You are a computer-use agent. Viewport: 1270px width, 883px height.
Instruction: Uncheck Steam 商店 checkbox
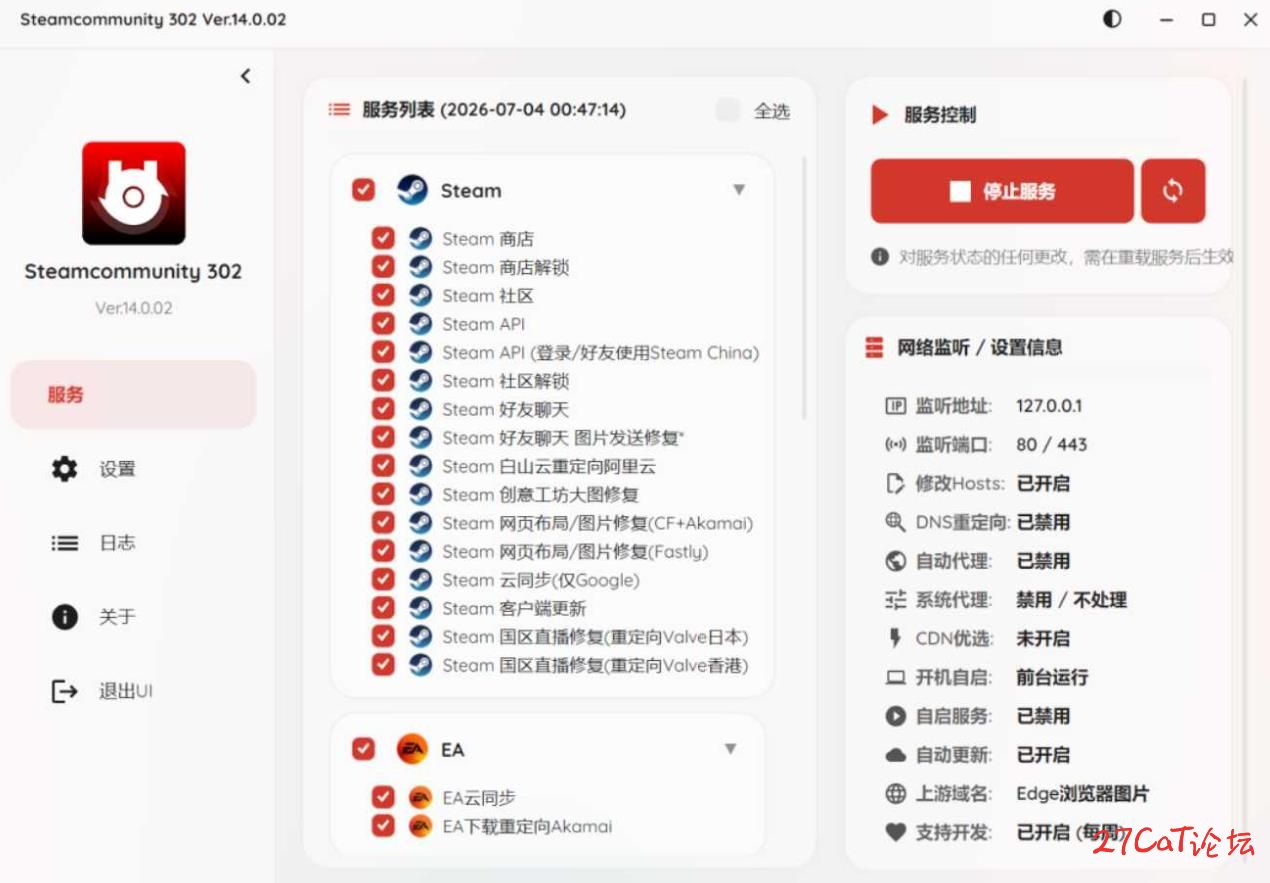click(383, 239)
